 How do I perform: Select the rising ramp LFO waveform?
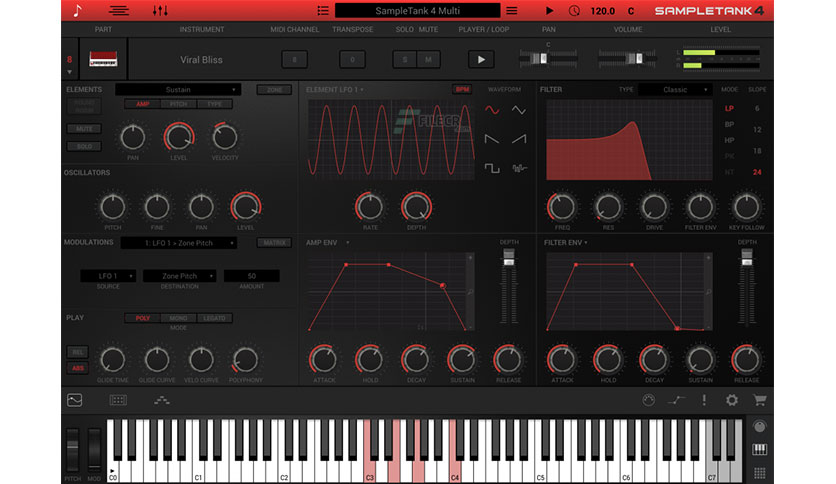click(519, 139)
